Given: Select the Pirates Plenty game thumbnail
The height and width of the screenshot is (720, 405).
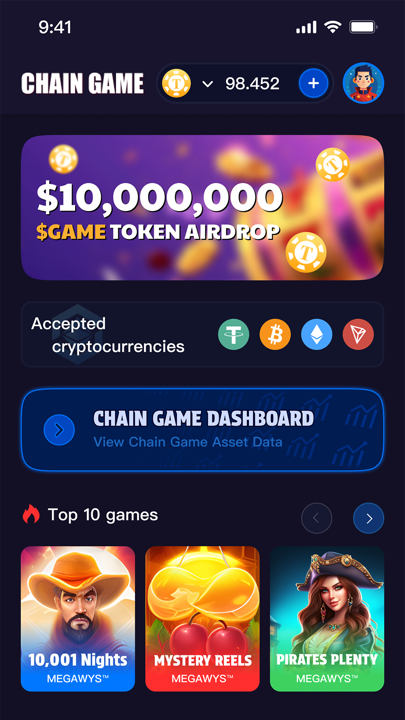Looking at the screenshot, I should point(327,619).
